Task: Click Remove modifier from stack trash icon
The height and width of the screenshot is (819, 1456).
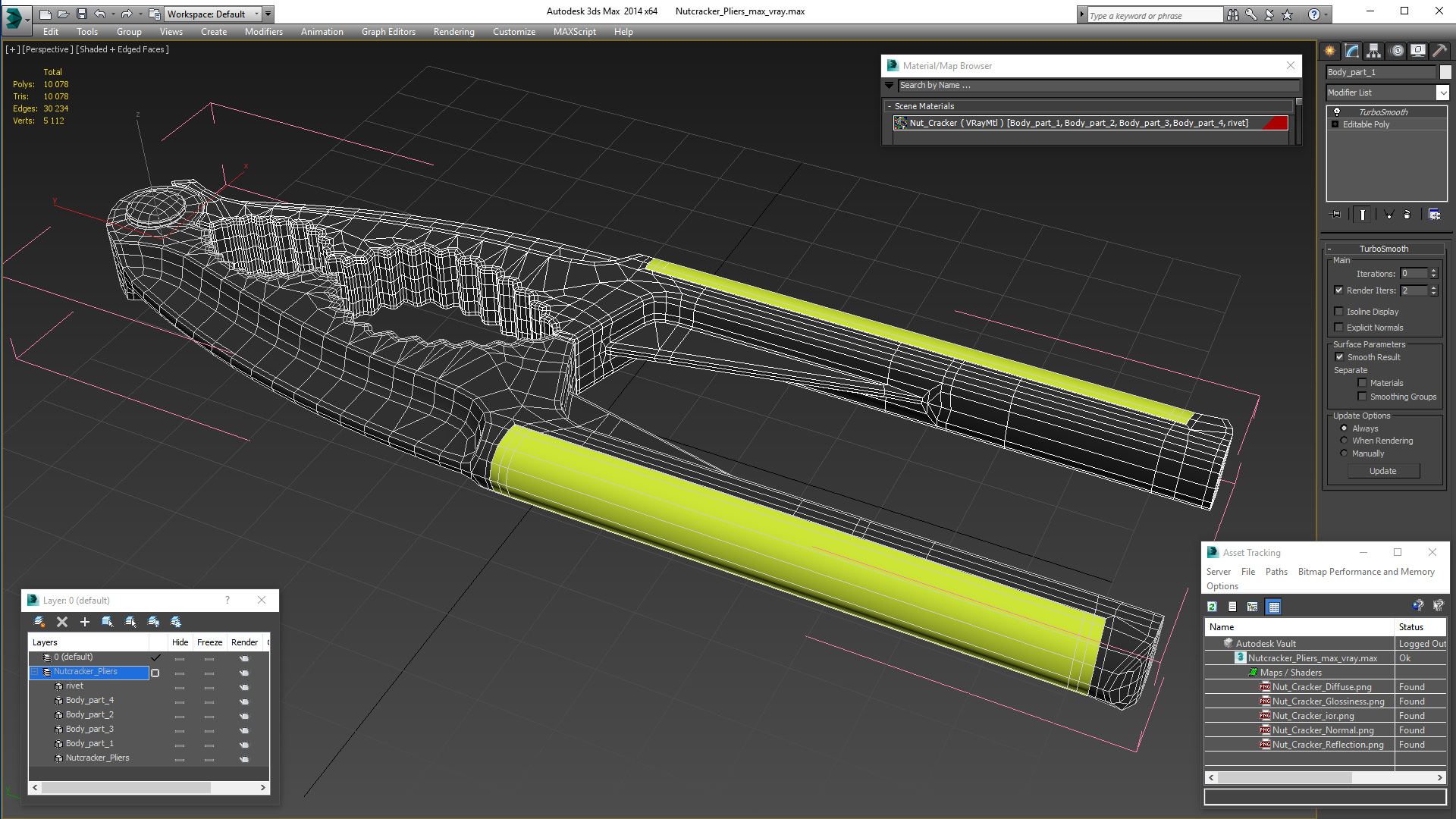Action: [x=1407, y=215]
